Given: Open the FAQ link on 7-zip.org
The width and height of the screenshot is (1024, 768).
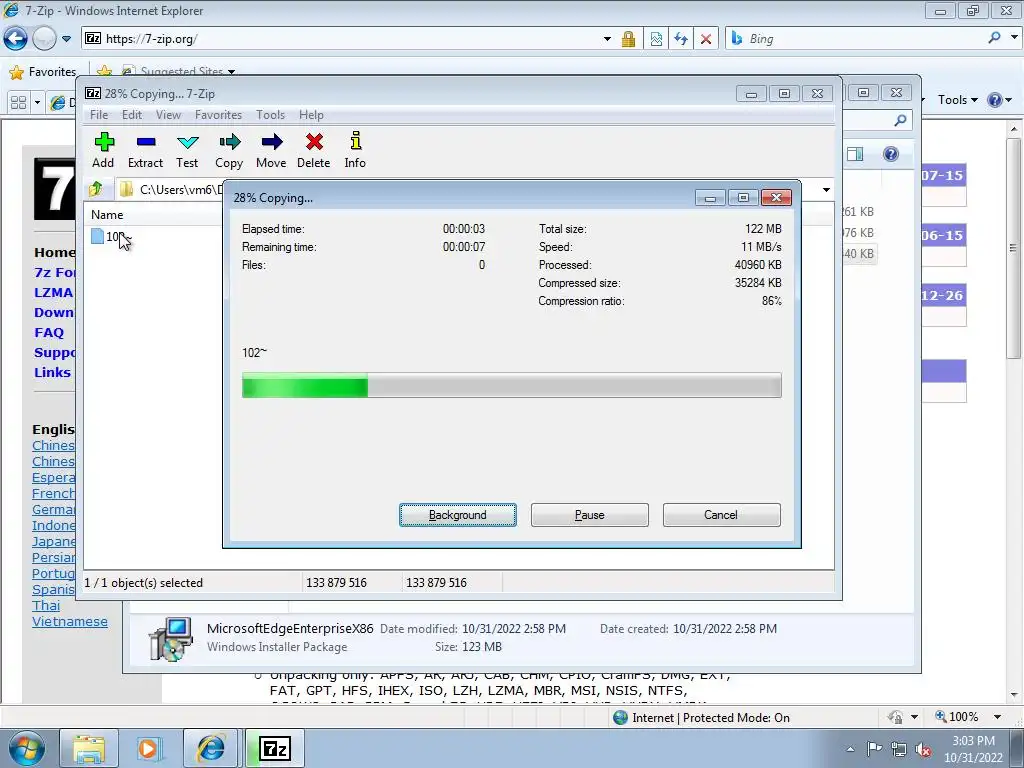Looking at the screenshot, I should pos(50,332).
